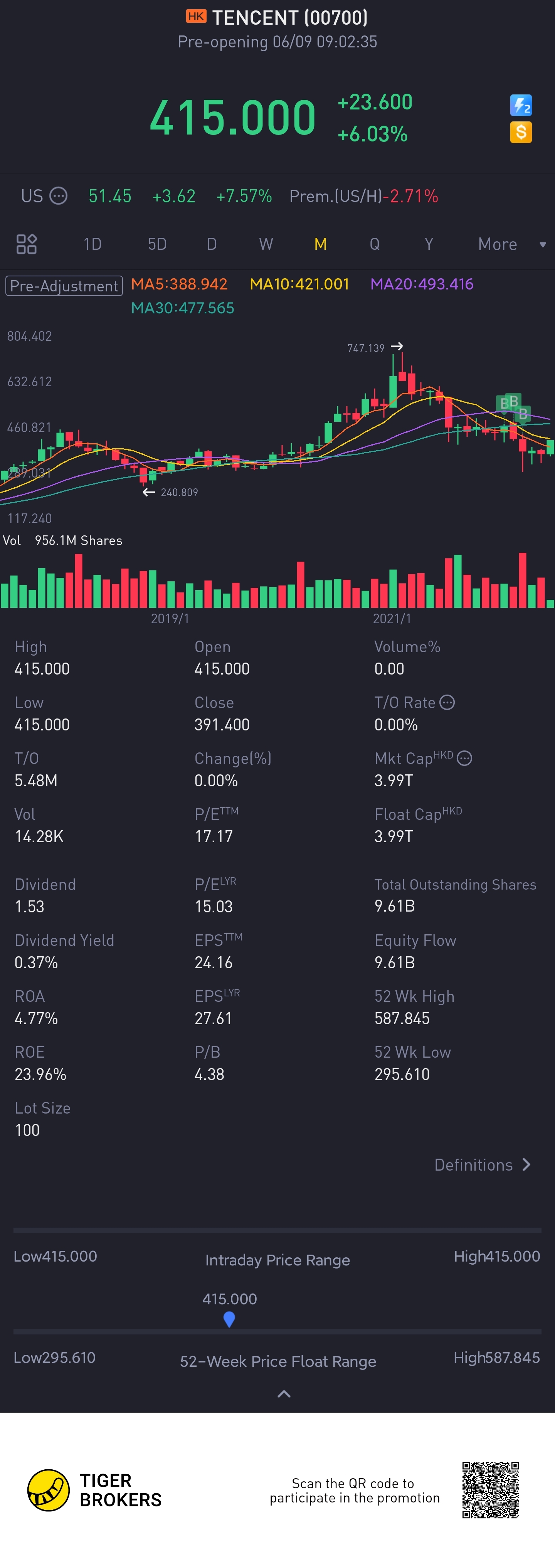Screen dimensions: 555x1568
Task: Scan the promotion QR code
Action: (491, 1490)
